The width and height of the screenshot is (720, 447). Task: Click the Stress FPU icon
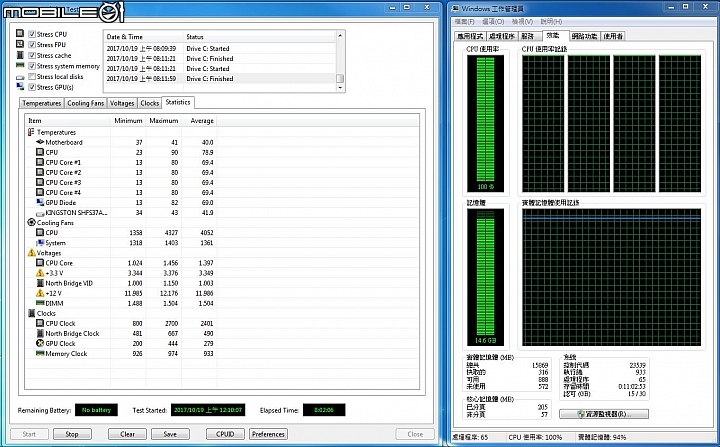20,44
